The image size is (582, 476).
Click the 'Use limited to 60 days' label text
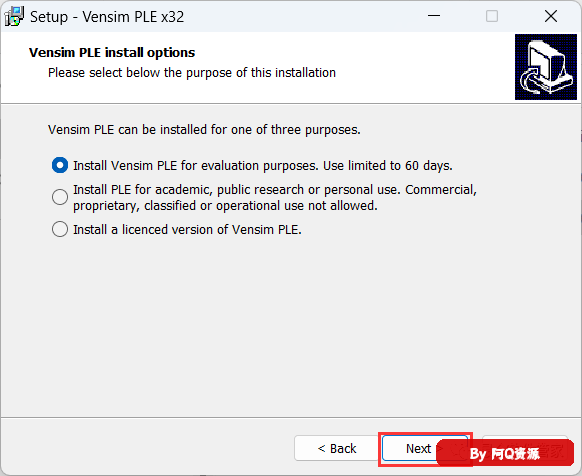pyautogui.click(x=388, y=166)
